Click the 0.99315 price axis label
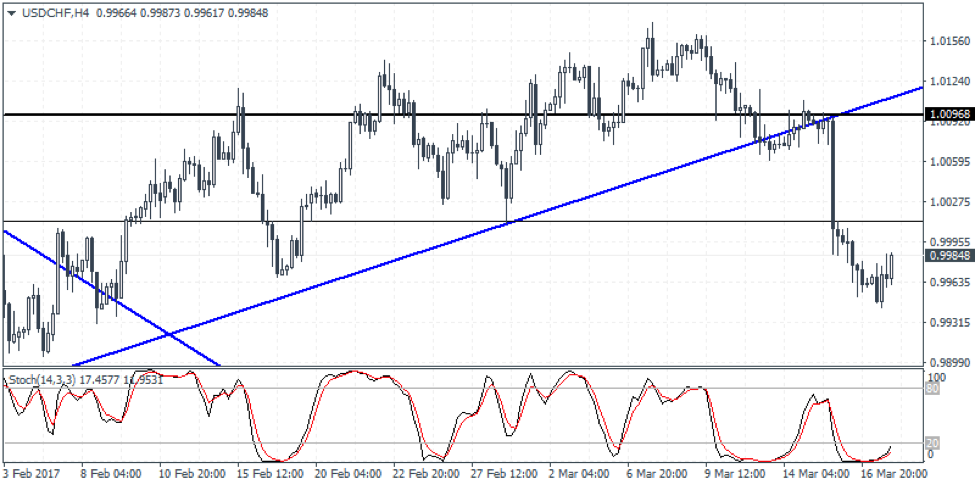 coord(948,323)
